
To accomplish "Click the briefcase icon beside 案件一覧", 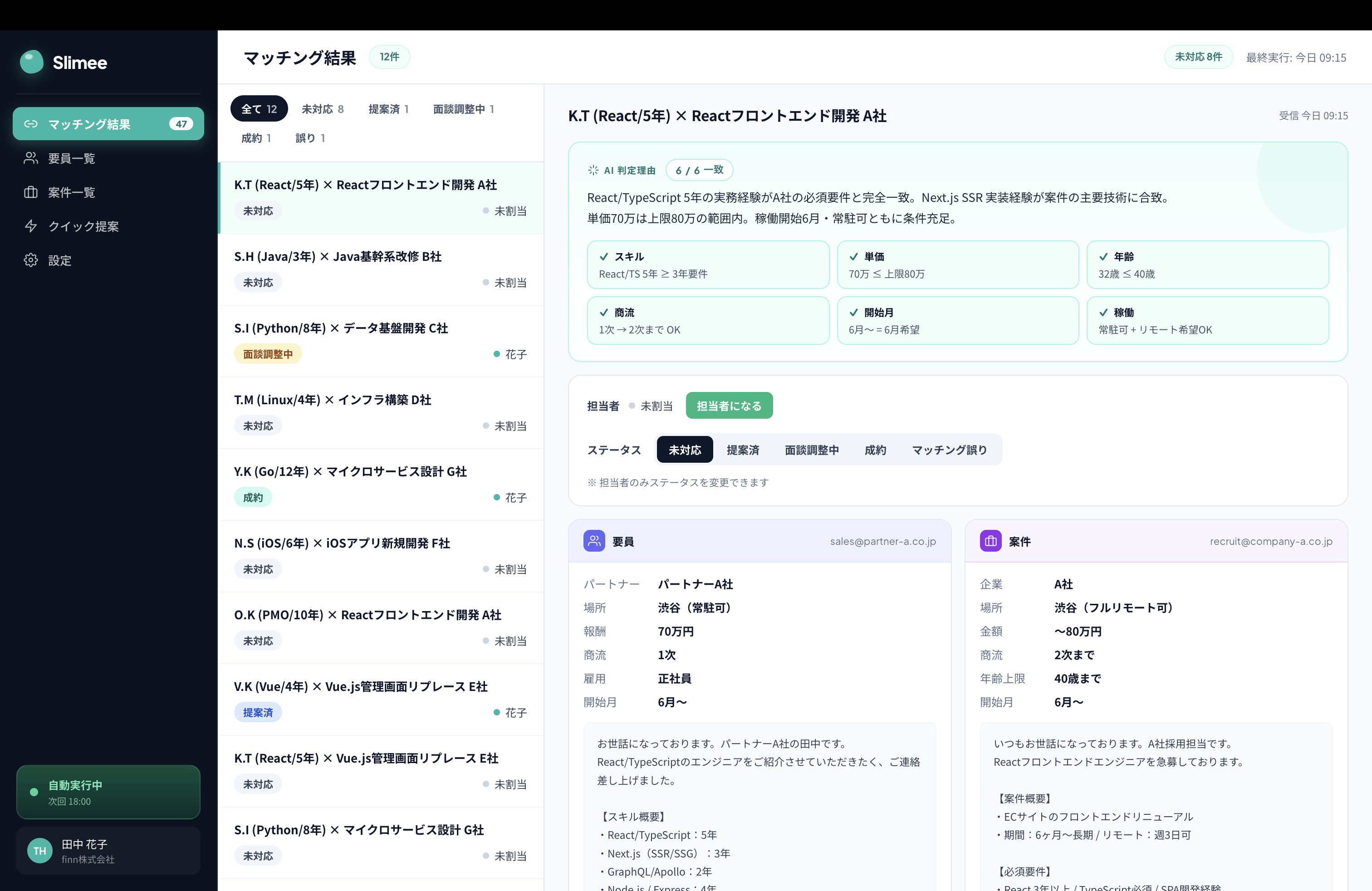I will point(30,192).
